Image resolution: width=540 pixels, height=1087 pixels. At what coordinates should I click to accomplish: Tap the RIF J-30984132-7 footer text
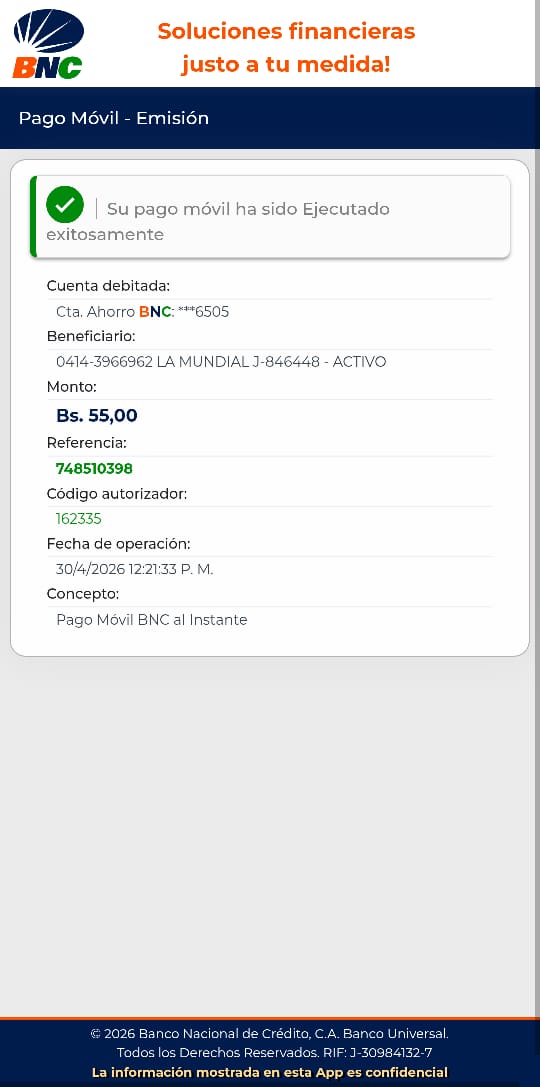click(378, 1053)
